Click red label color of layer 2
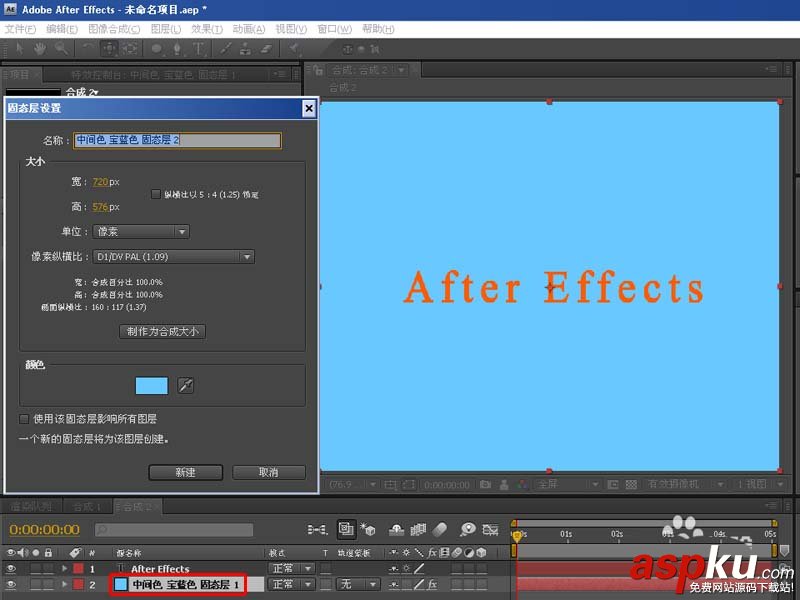This screenshot has width=800, height=600. (x=78, y=584)
